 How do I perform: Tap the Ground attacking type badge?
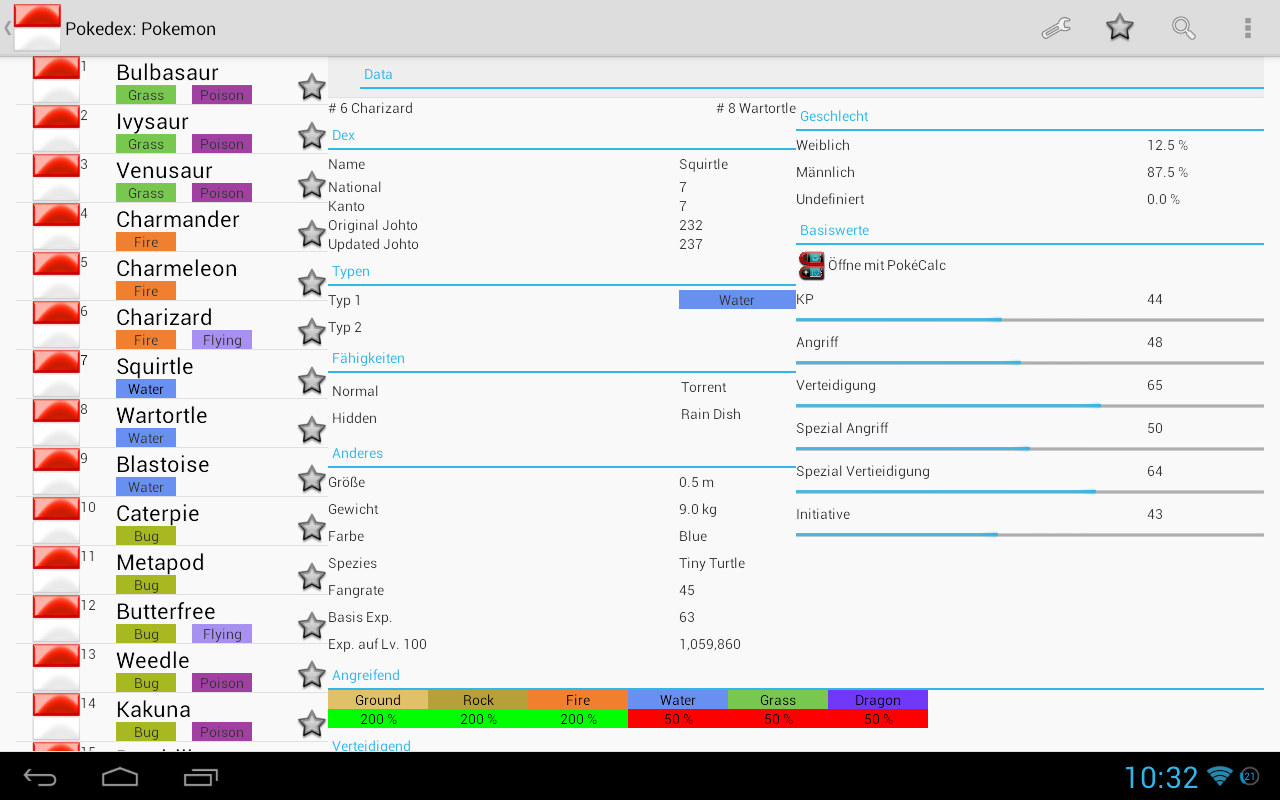(x=378, y=700)
